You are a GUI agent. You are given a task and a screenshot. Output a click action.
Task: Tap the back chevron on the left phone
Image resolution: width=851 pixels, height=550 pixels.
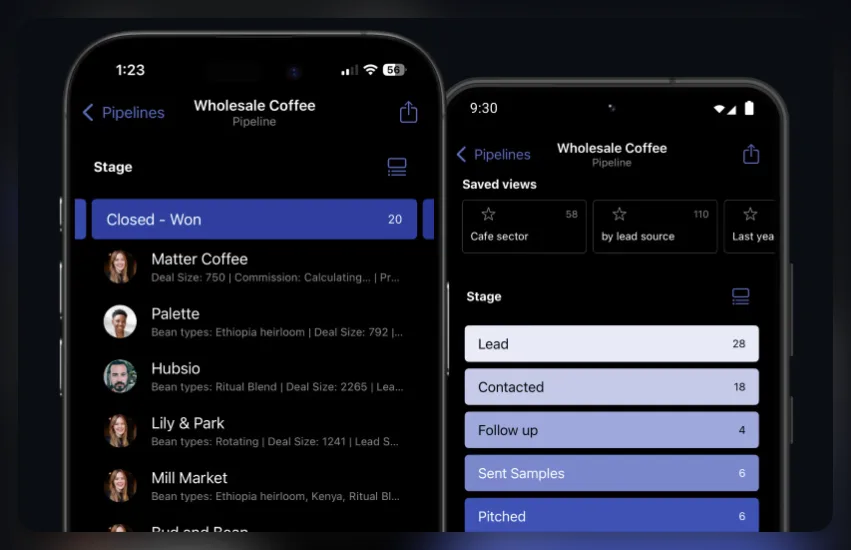point(88,112)
